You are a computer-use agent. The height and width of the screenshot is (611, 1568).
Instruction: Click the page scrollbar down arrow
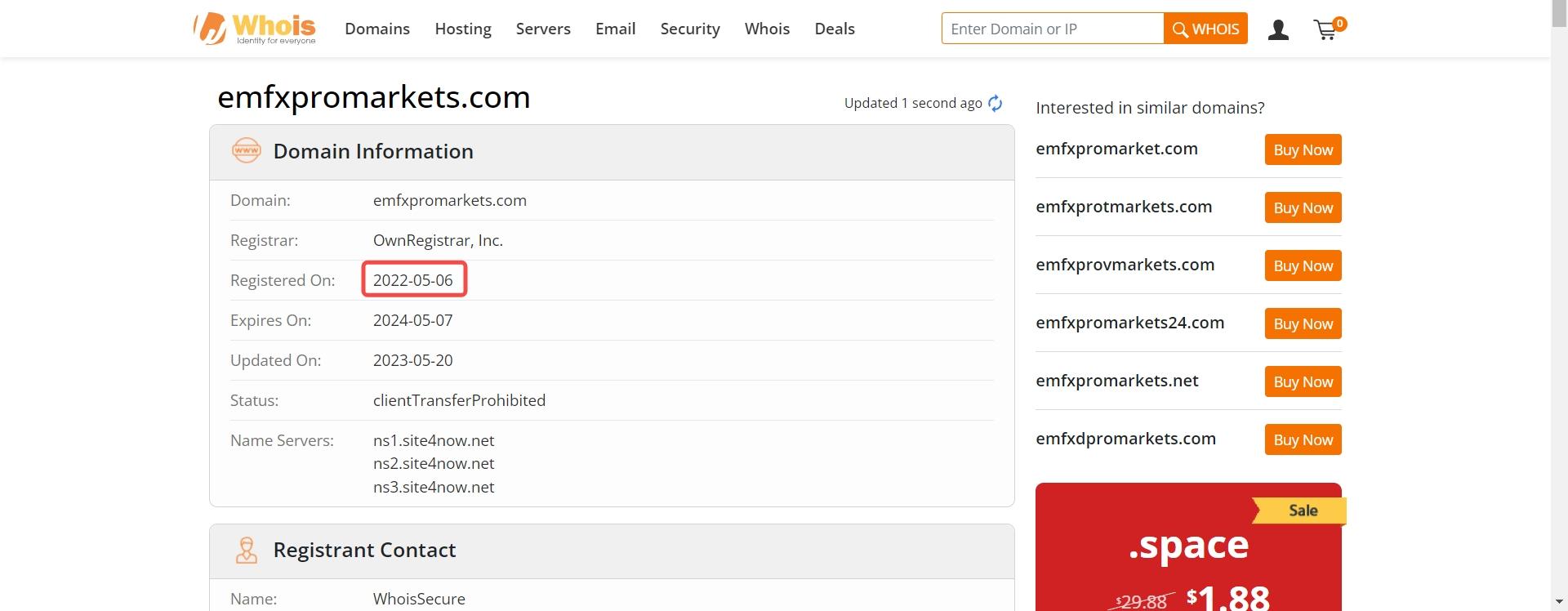[1559, 603]
